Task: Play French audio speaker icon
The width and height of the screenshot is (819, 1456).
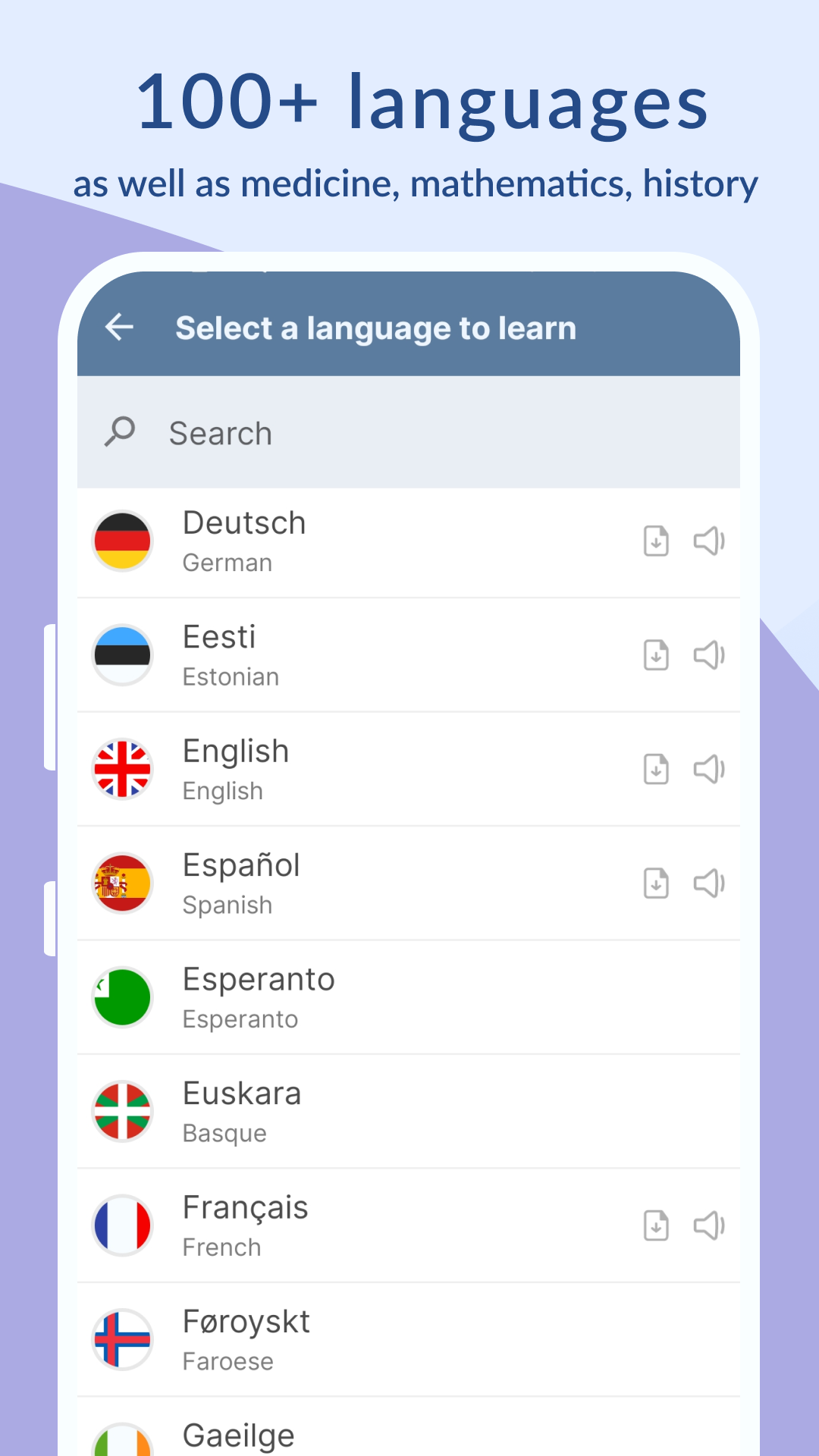Action: pos(709,1225)
